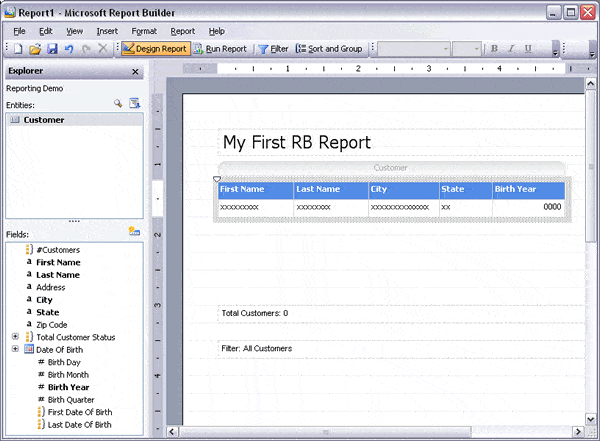The image size is (600, 441).
Task: Click the search entities magnifier icon
Action: (x=118, y=104)
